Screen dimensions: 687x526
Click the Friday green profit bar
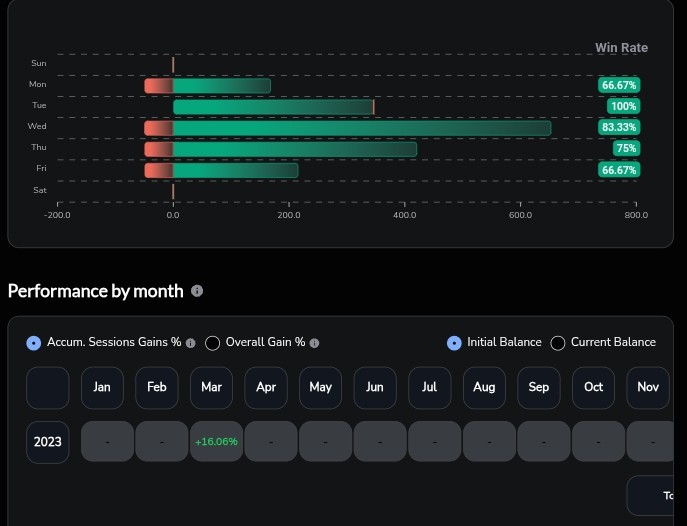coord(236,170)
